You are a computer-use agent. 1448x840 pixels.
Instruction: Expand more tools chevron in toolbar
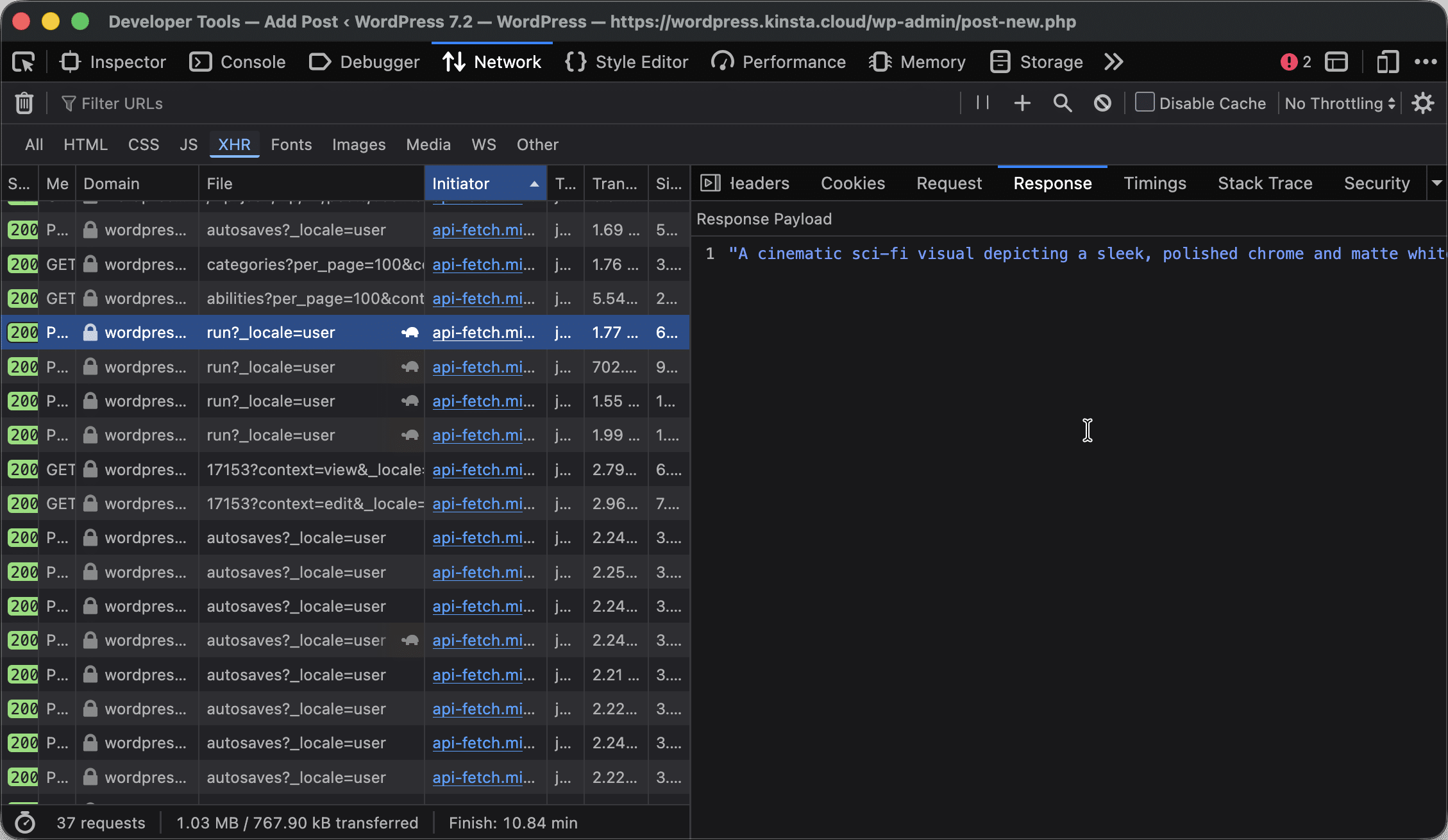coord(1114,62)
